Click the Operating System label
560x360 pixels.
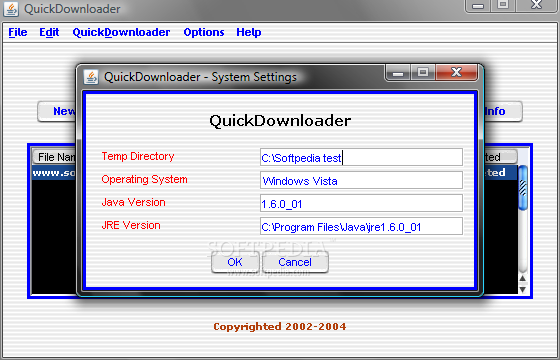pyautogui.click(x=144, y=179)
